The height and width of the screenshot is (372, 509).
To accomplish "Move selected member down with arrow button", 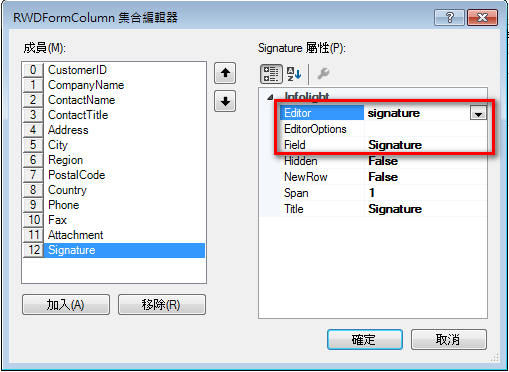I will (x=225, y=101).
